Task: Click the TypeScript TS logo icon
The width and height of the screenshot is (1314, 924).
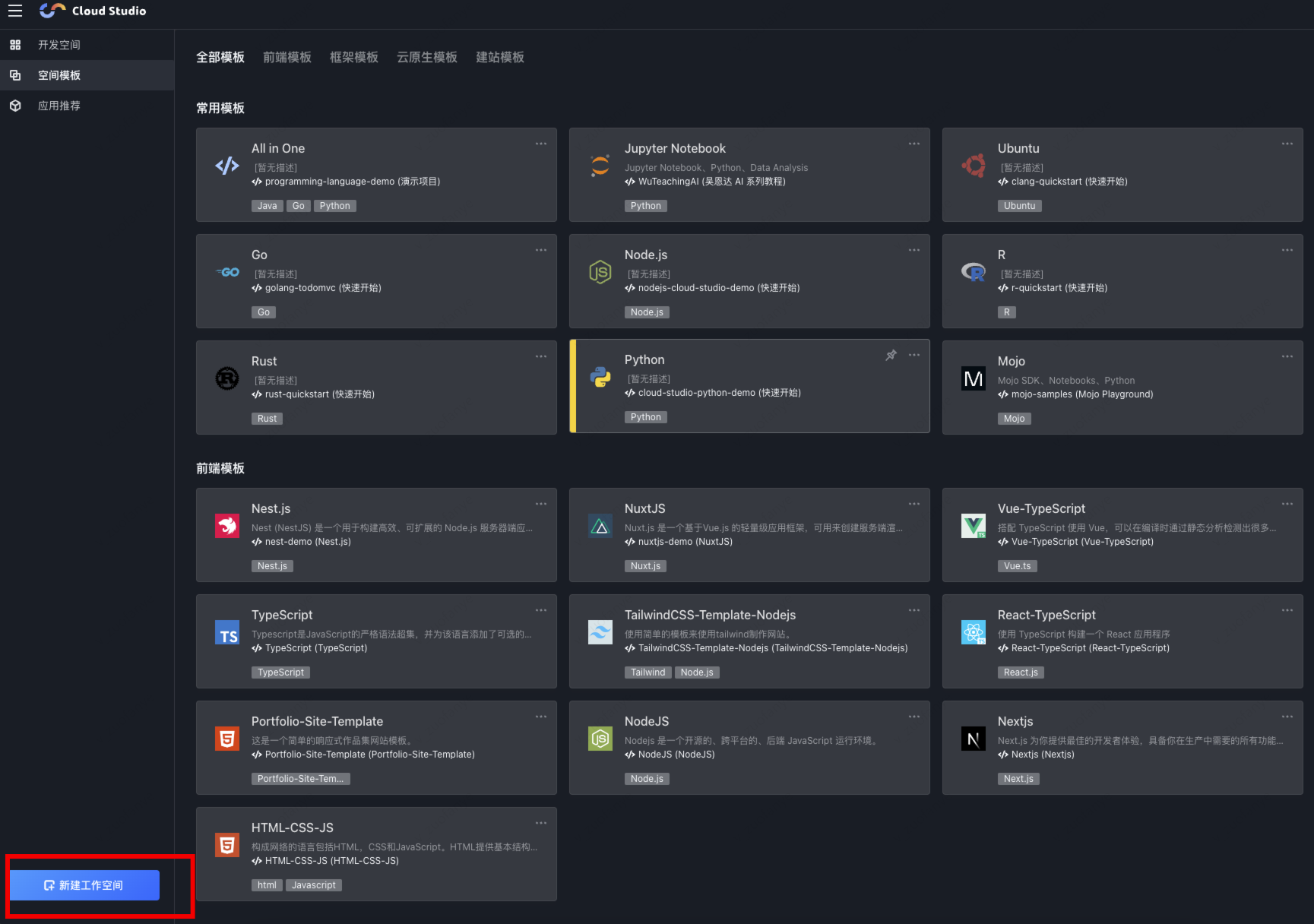Action: (227, 632)
